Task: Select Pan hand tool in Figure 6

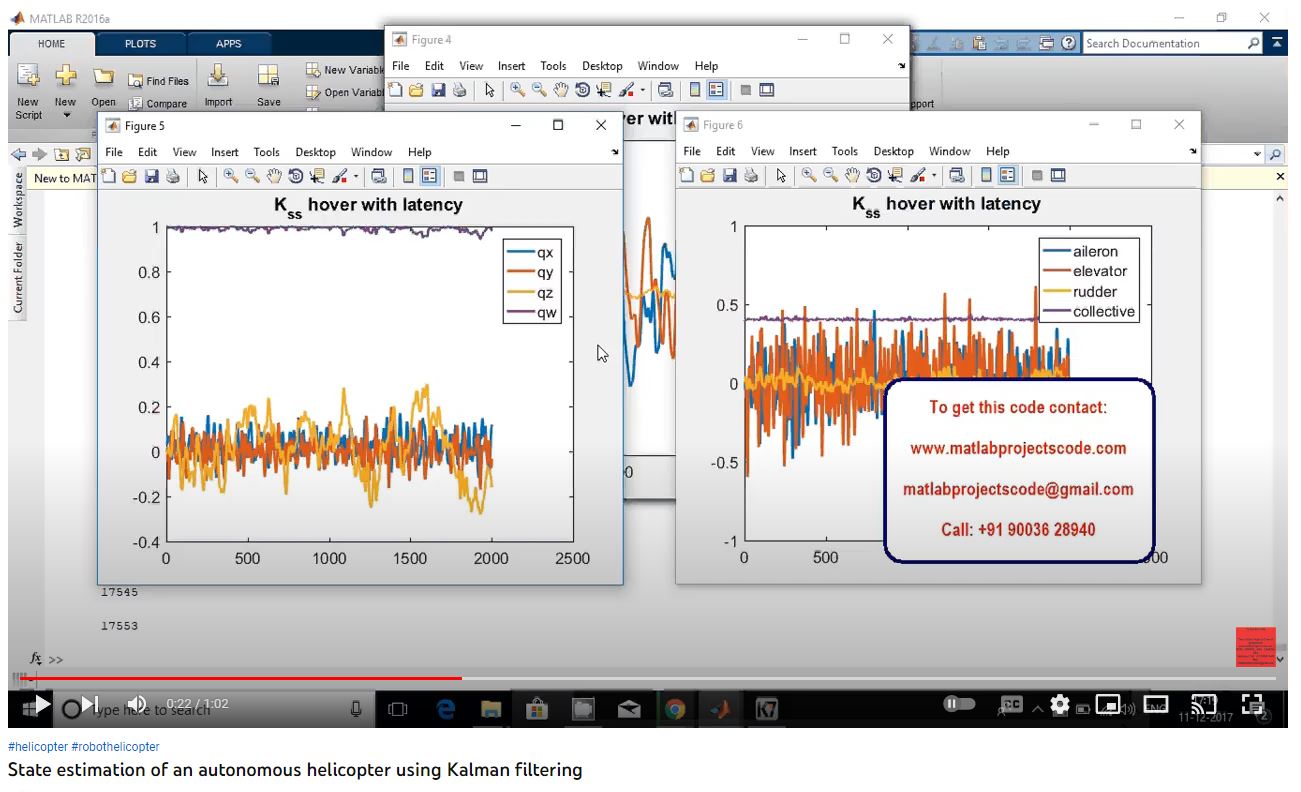Action: [x=852, y=176]
